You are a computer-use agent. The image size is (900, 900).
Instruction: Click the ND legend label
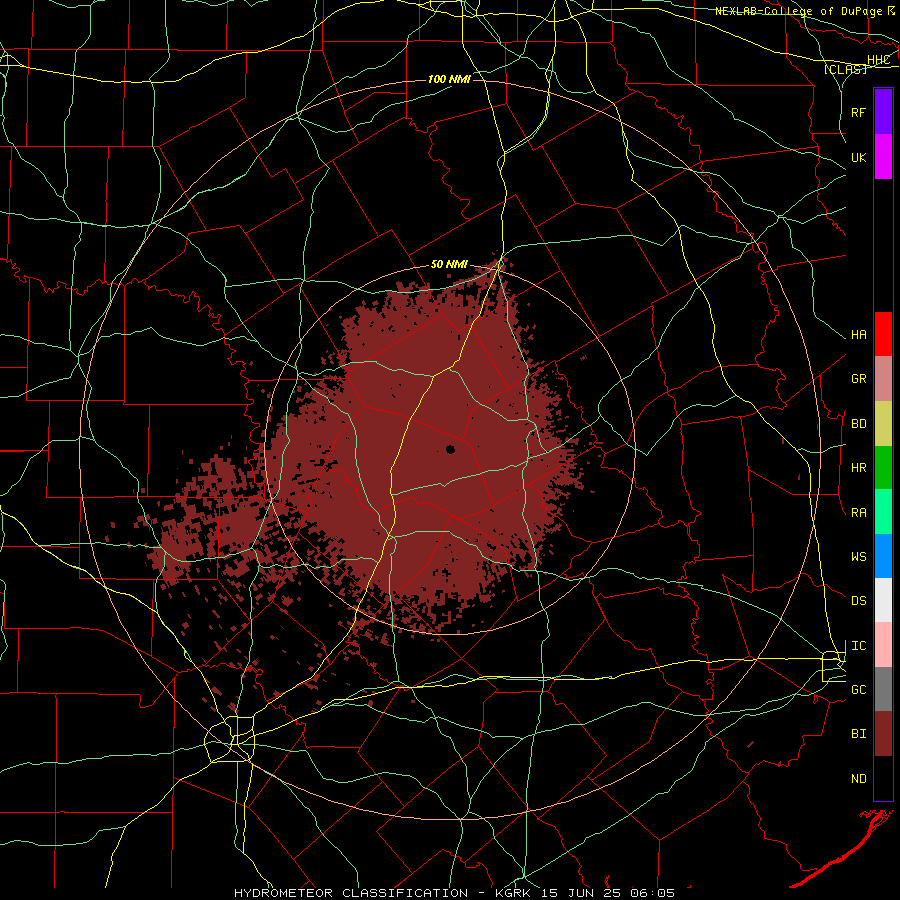pyautogui.click(x=859, y=779)
